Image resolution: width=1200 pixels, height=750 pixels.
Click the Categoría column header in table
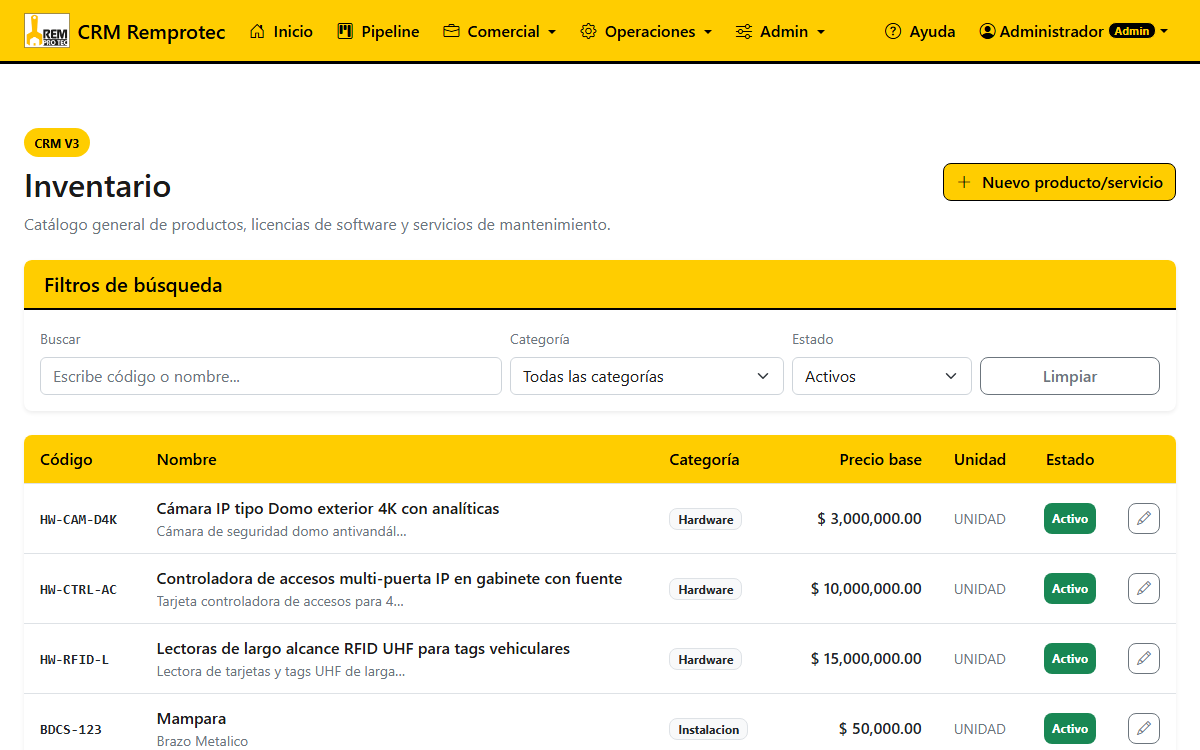pyautogui.click(x=704, y=459)
